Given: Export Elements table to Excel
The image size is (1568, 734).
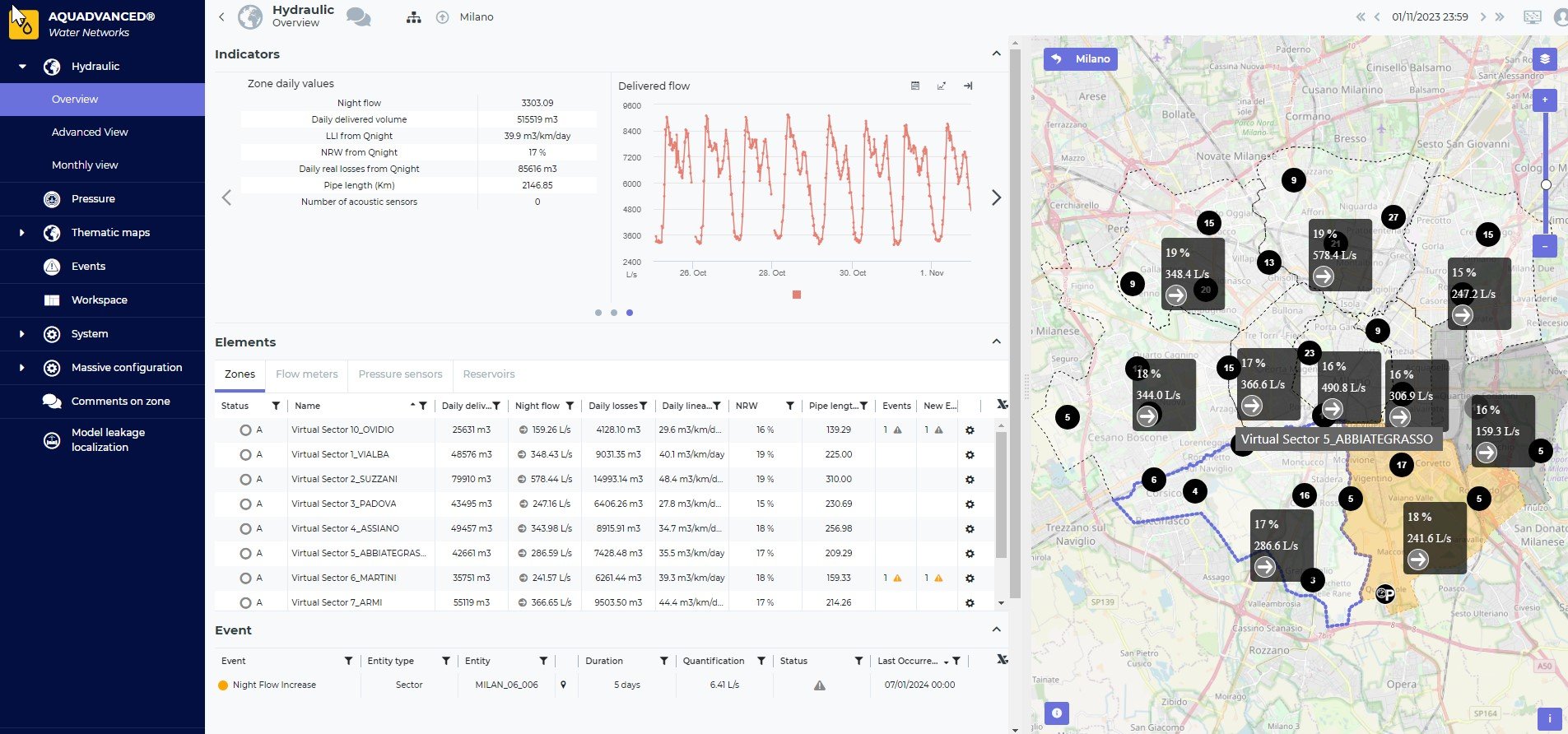Looking at the screenshot, I should click(x=1002, y=405).
